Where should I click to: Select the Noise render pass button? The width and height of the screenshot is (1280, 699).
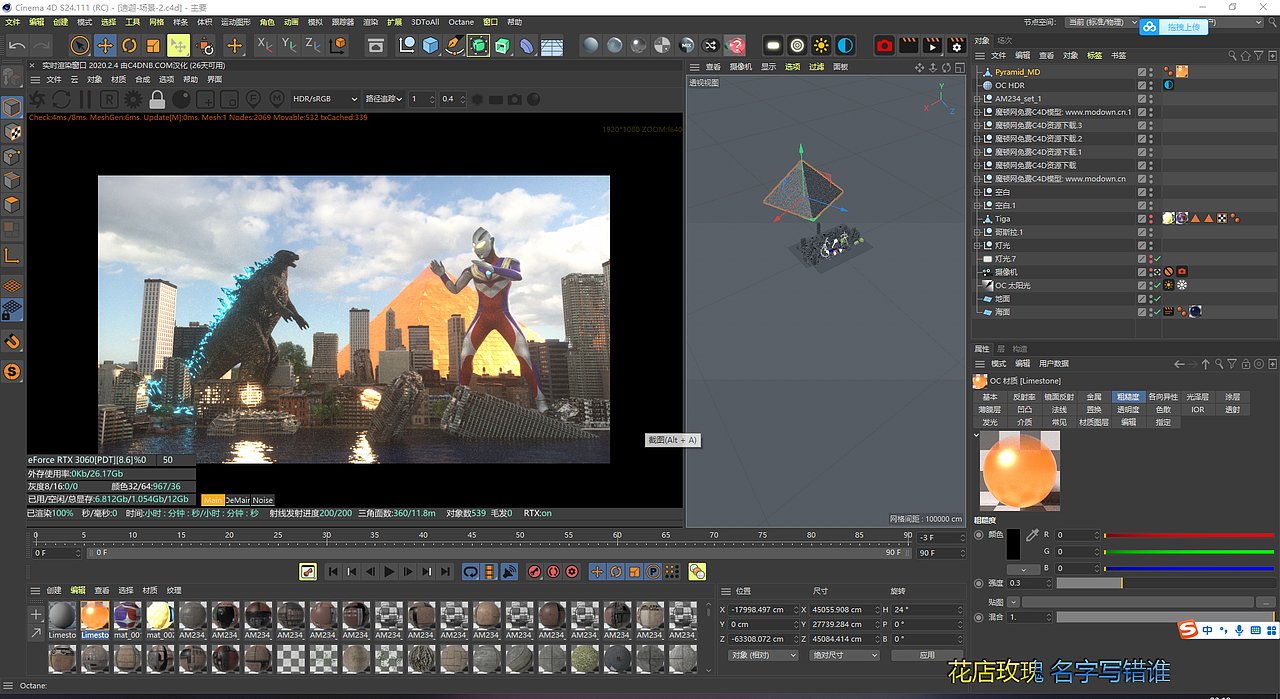(262, 500)
